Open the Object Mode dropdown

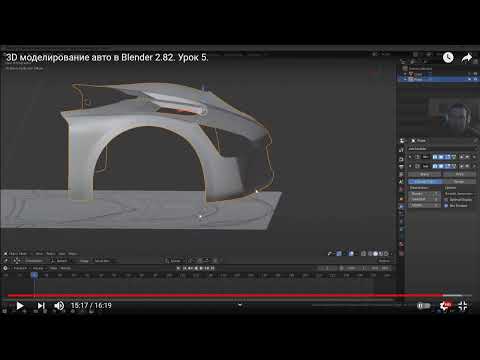[17, 254]
